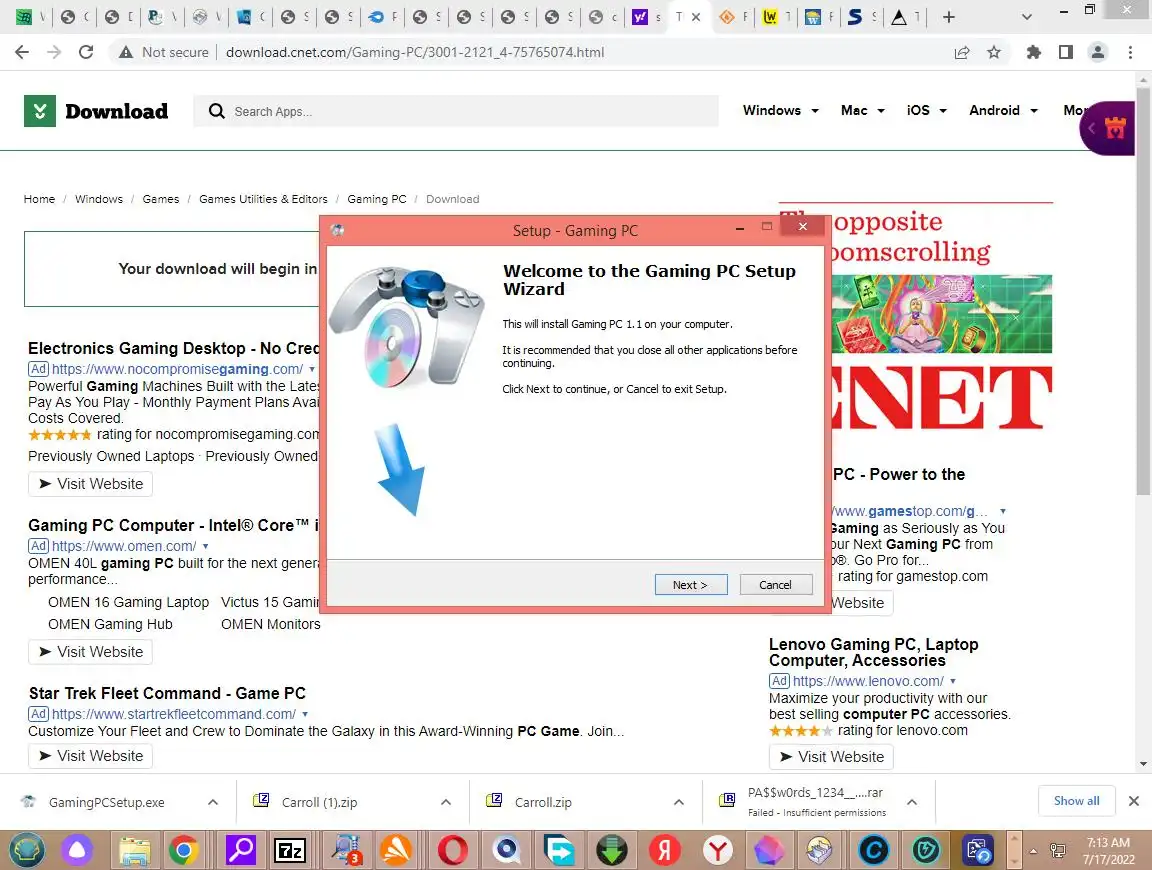
Task: Go back to the previous page
Action: (x=22, y=52)
